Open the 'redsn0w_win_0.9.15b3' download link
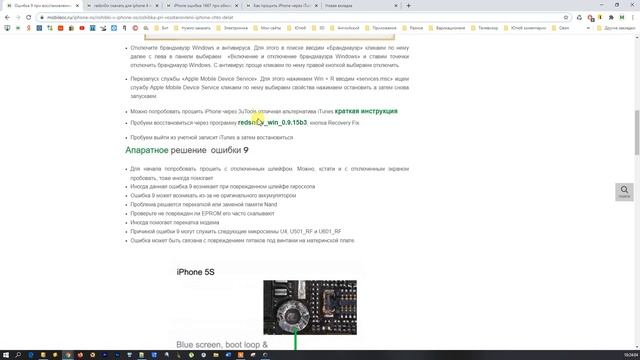640x360 pixels. tap(272, 122)
